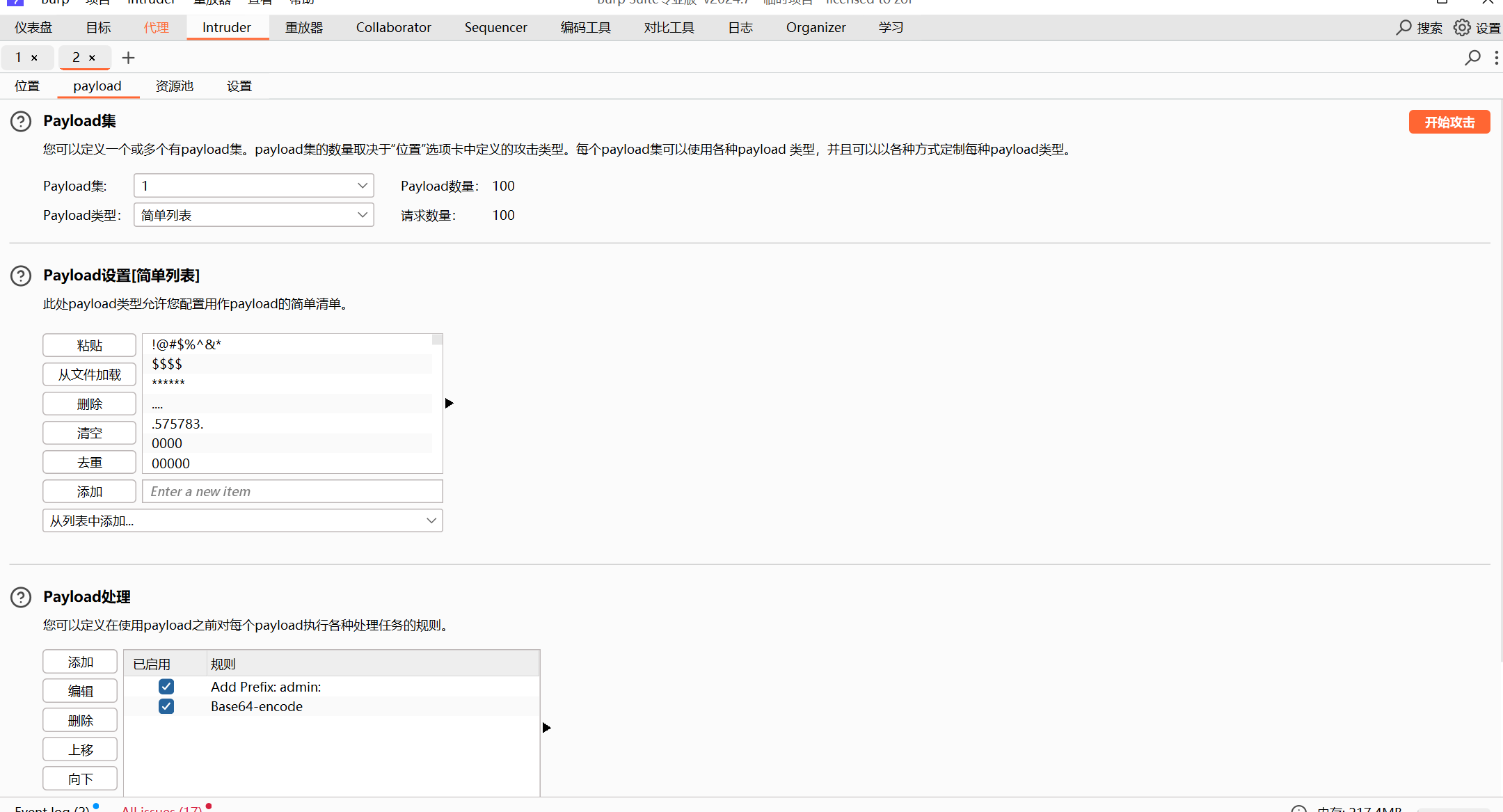Viewport: 1503px width, 812px height.
Task: Click the search magnifier in top bar
Action: [x=1403, y=28]
